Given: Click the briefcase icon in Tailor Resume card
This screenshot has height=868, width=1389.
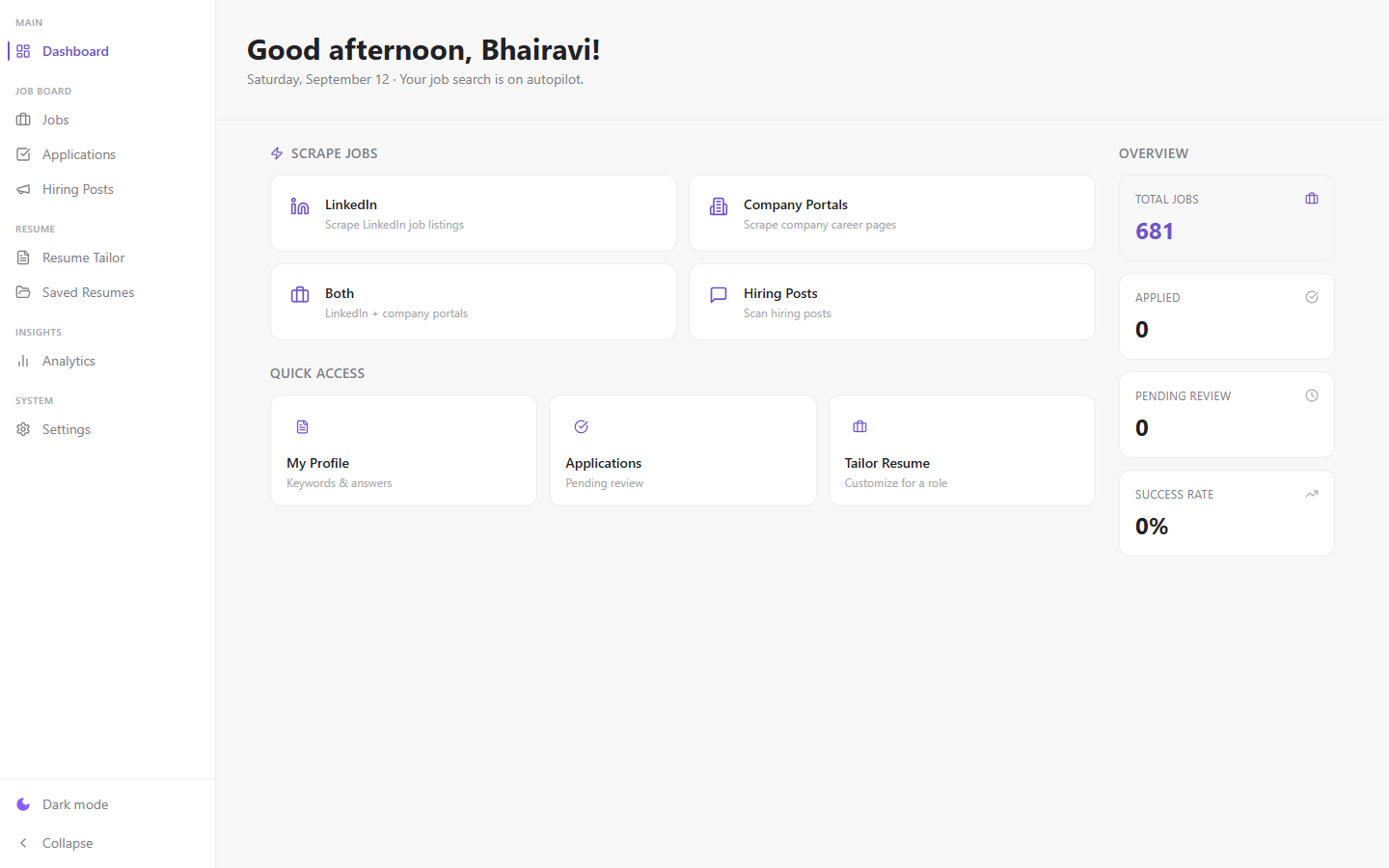Looking at the screenshot, I should point(860,426).
